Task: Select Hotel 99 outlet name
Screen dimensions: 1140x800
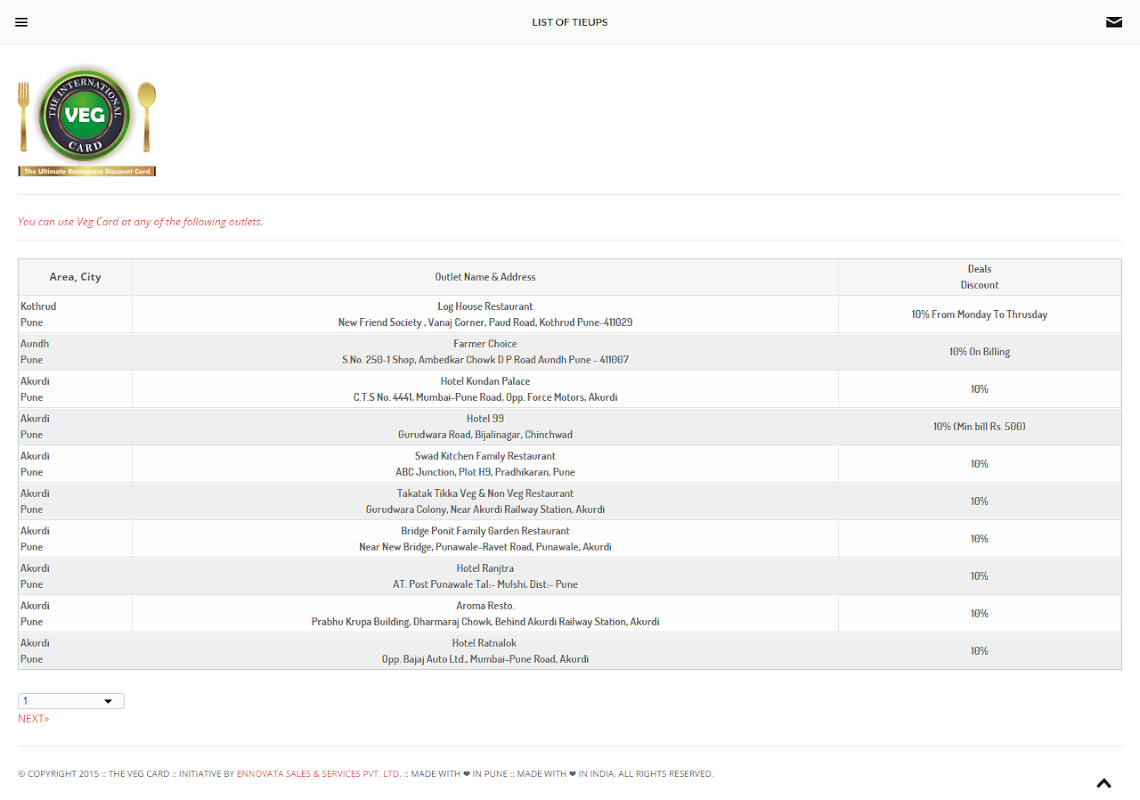Action: [485, 419]
